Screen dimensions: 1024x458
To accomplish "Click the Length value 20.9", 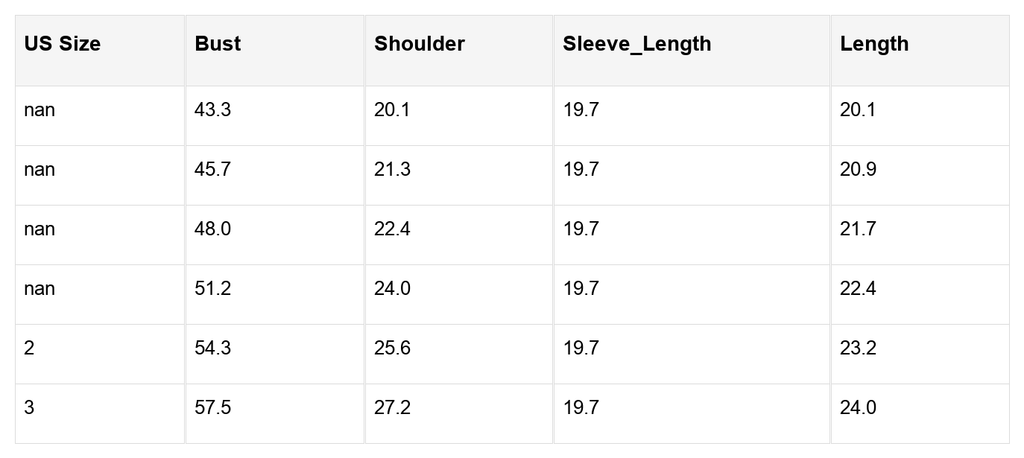I will coord(857,169).
